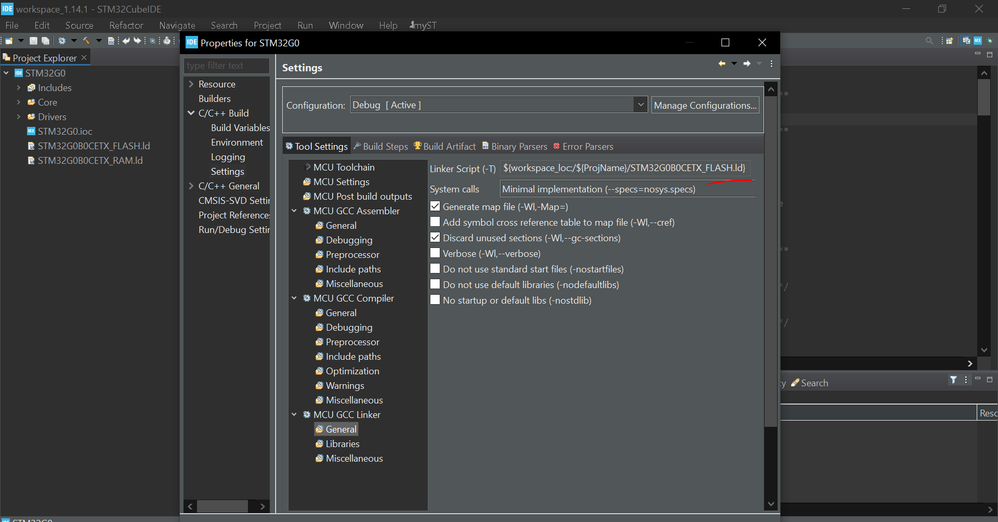Collapse the MCU GCC Compiler node

pyautogui.click(x=294, y=298)
